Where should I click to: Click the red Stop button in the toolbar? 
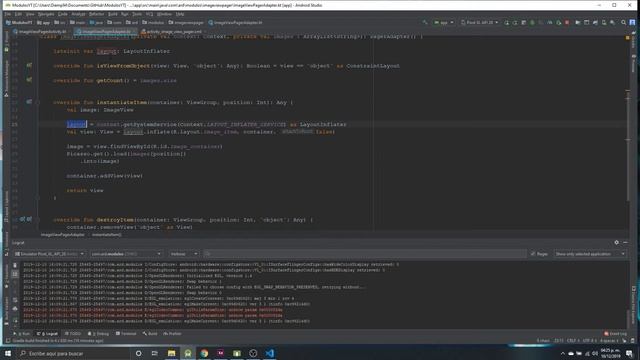(x=567, y=22)
